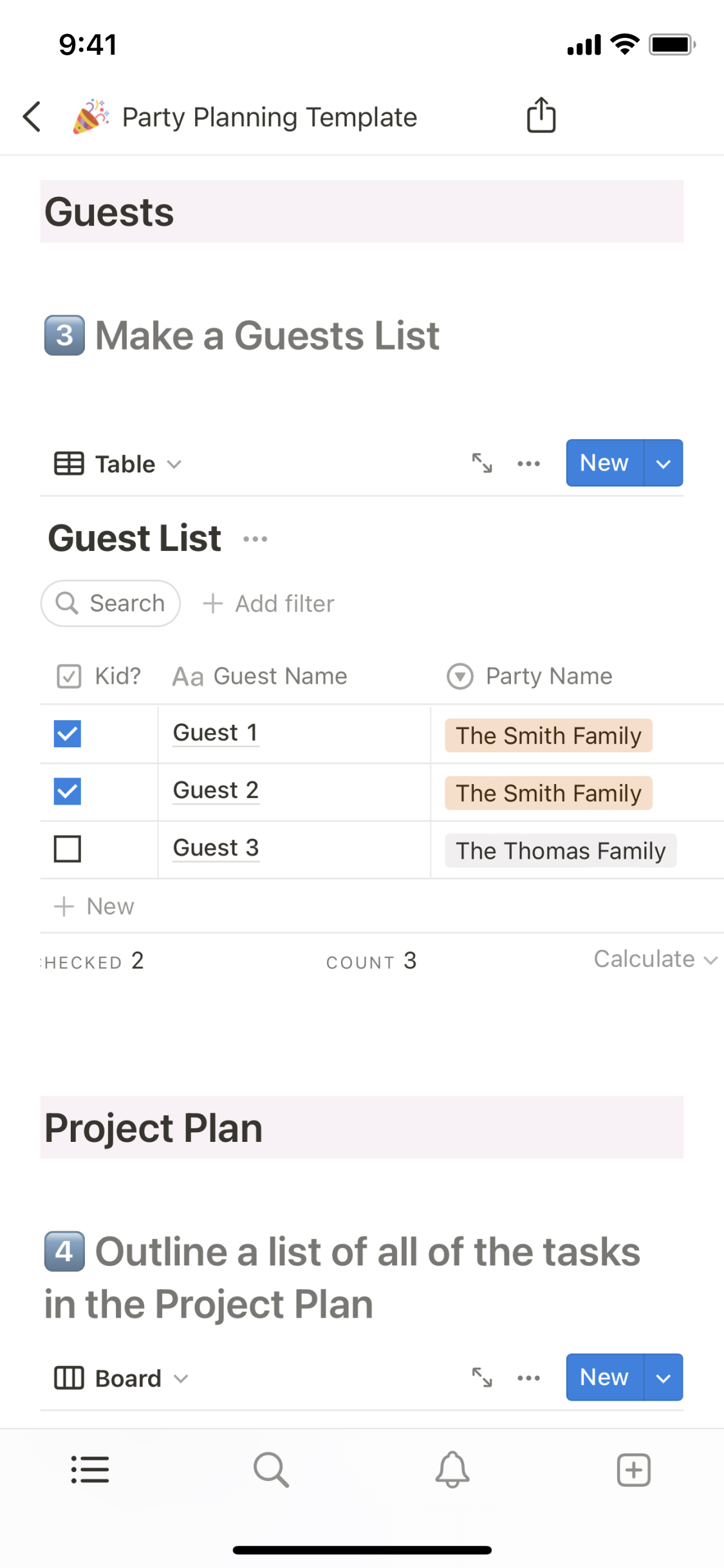
Task: Expand the Calculate dropdown
Action: pos(655,959)
